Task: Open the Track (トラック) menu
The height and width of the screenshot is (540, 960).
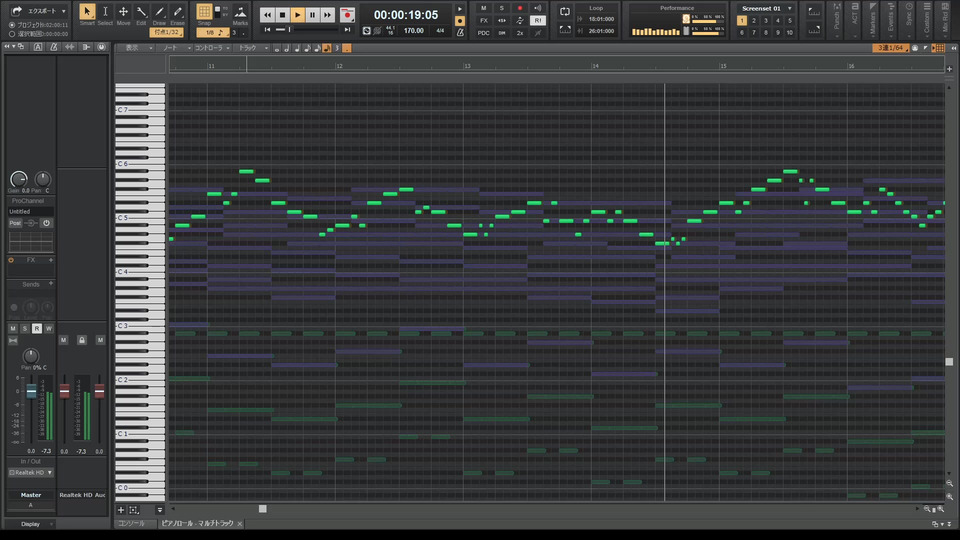Action: coord(253,48)
